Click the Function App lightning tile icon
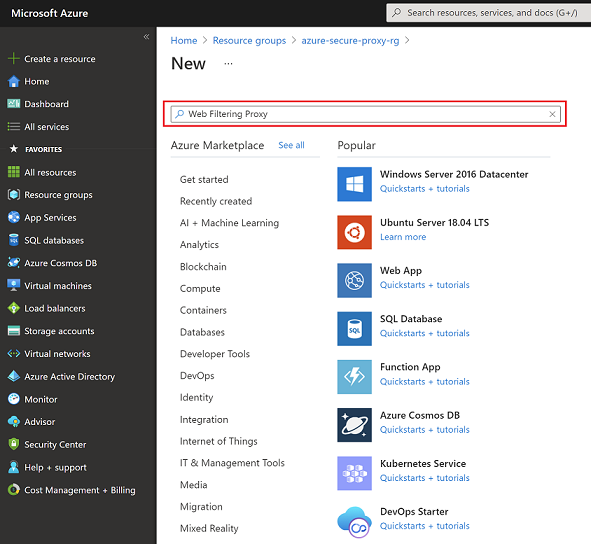591x544 pixels. click(354, 377)
